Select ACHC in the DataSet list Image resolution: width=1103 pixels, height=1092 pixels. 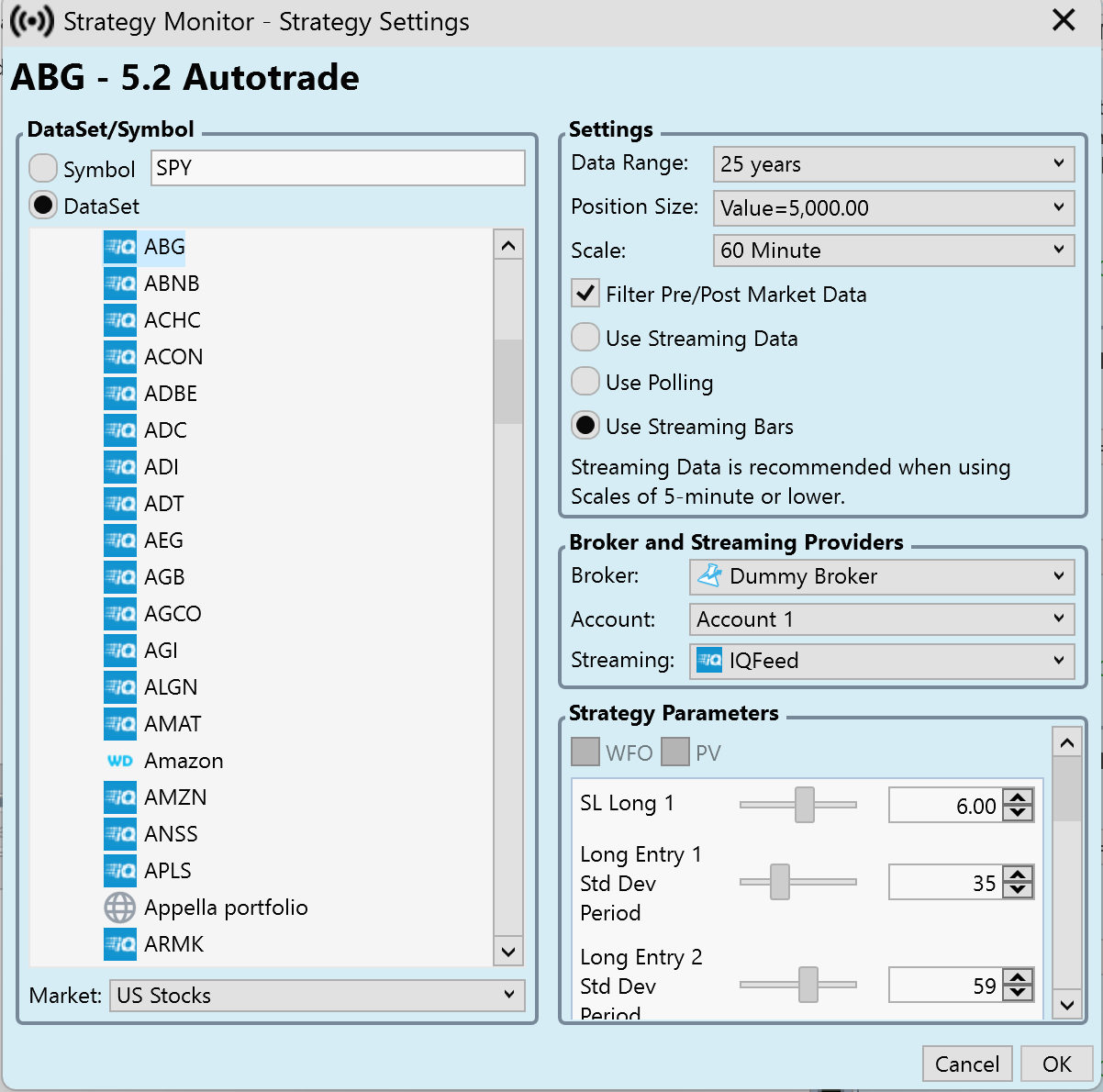pyautogui.click(x=173, y=320)
